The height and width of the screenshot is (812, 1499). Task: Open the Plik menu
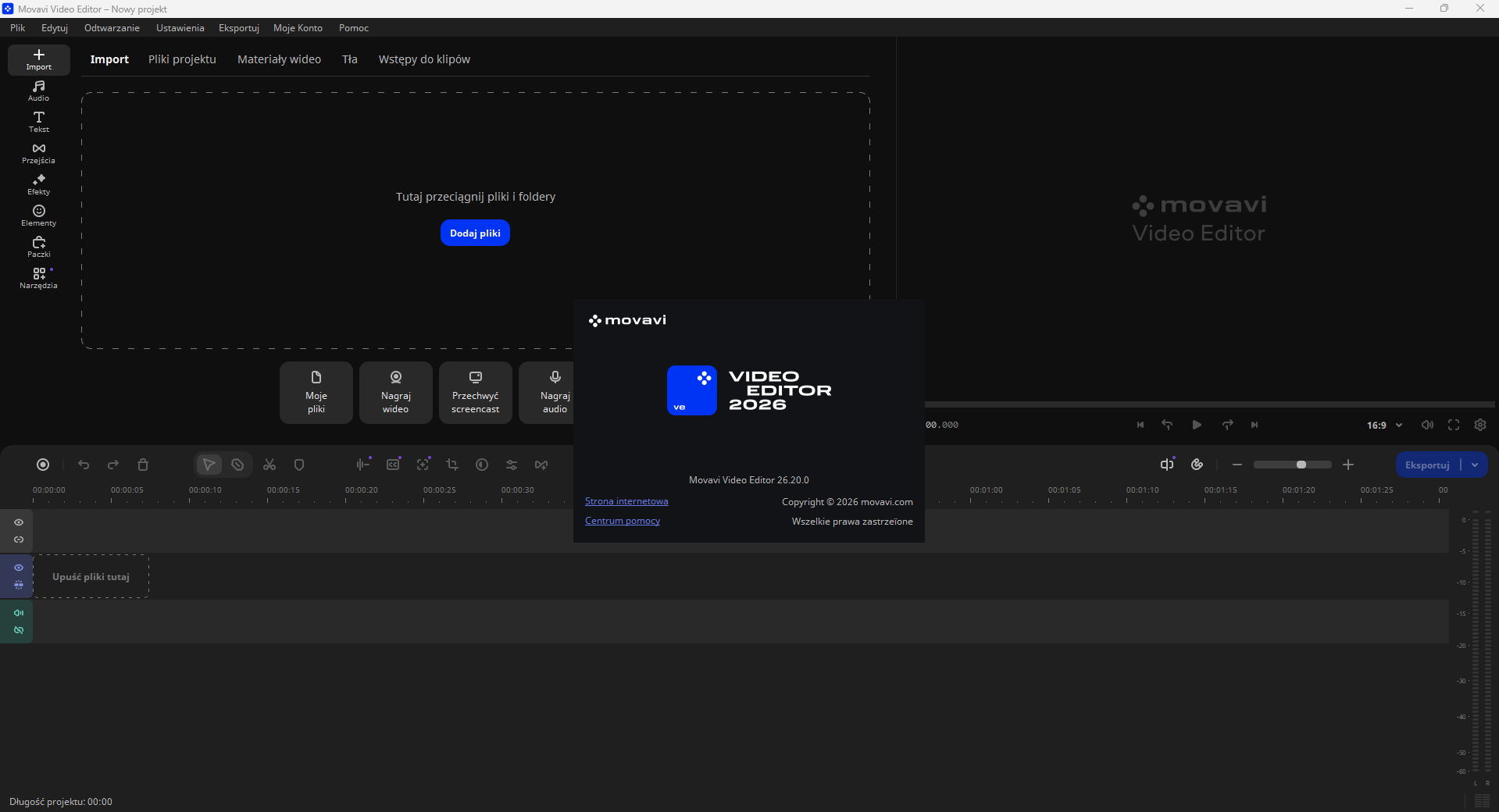point(18,28)
